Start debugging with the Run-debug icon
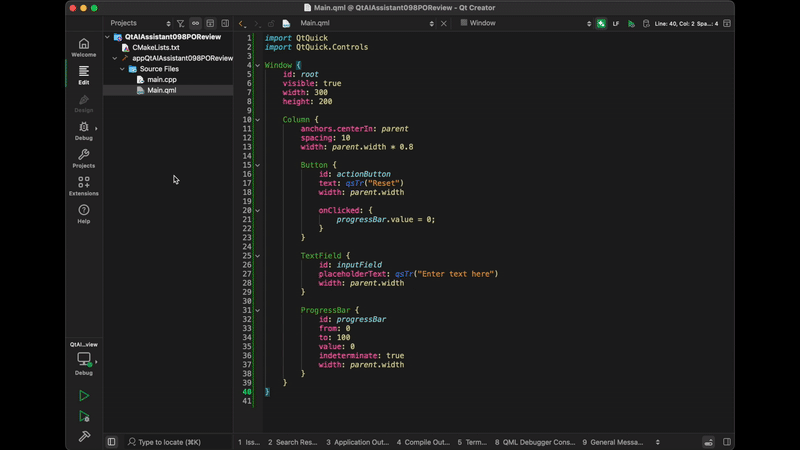The image size is (800, 450). tap(84, 416)
